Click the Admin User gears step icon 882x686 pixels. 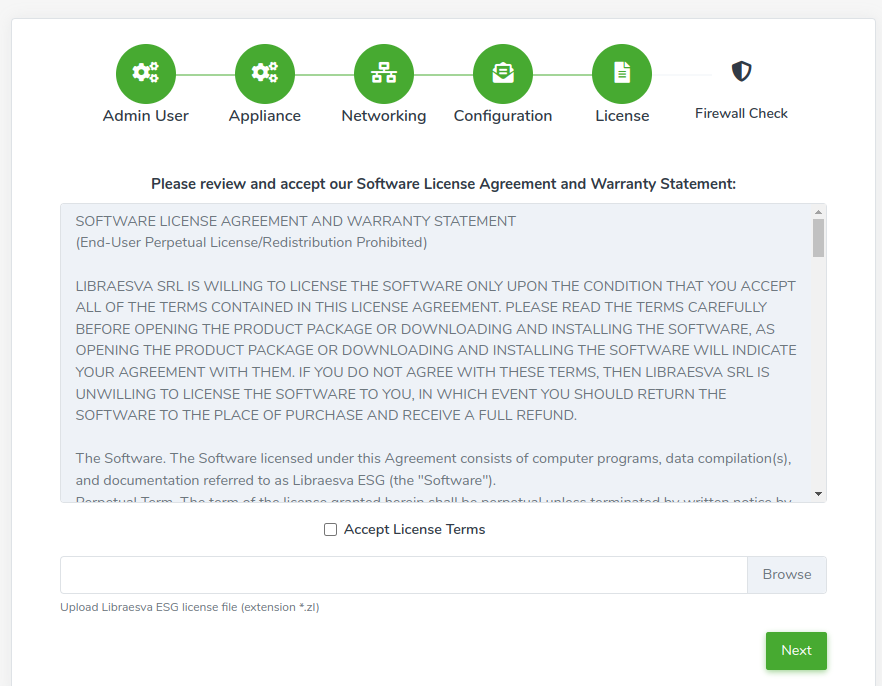coord(146,74)
